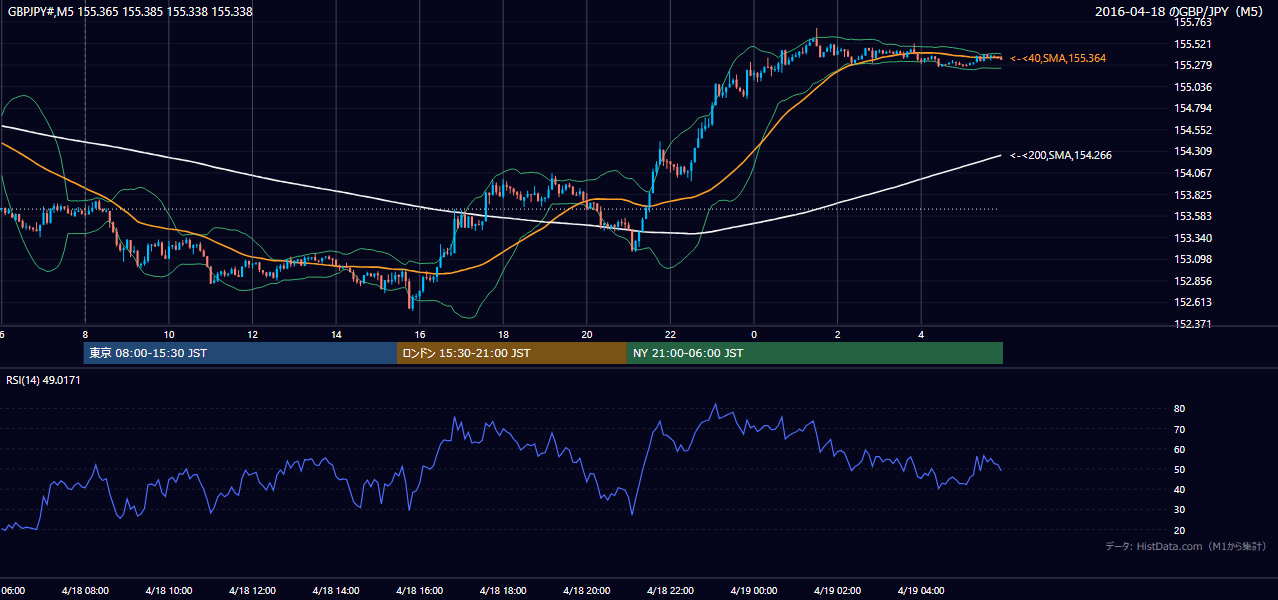This screenshot has width=1278, height=600.
Task: Click hour label 14 on chart time axis
Action: 336,334
